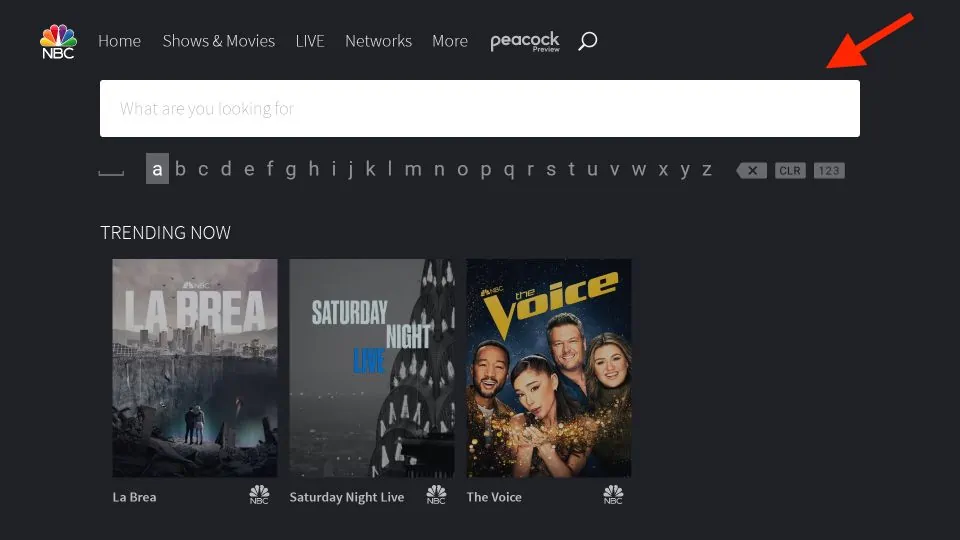Select the letter t key
960x540 pixels.
pyautogui.click(x=571, y=169)
